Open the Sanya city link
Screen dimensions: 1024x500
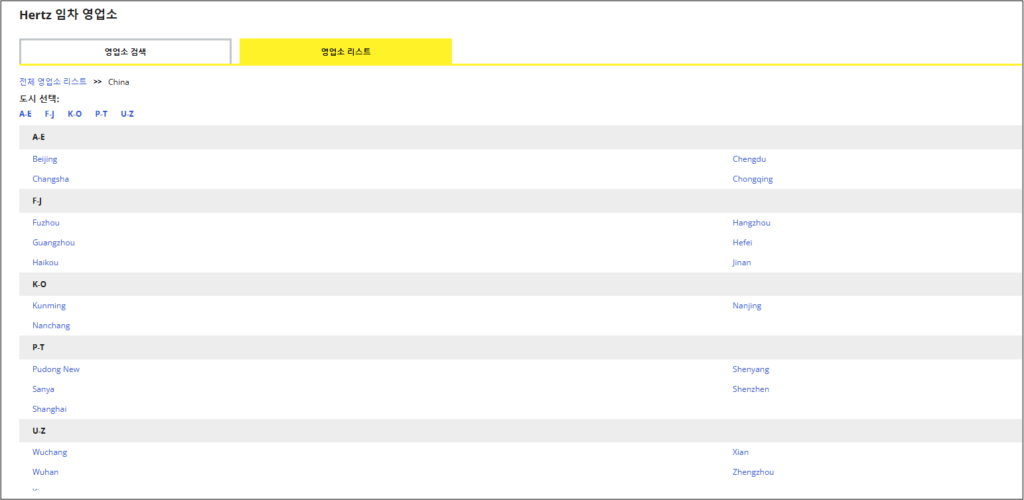(44, 390)
